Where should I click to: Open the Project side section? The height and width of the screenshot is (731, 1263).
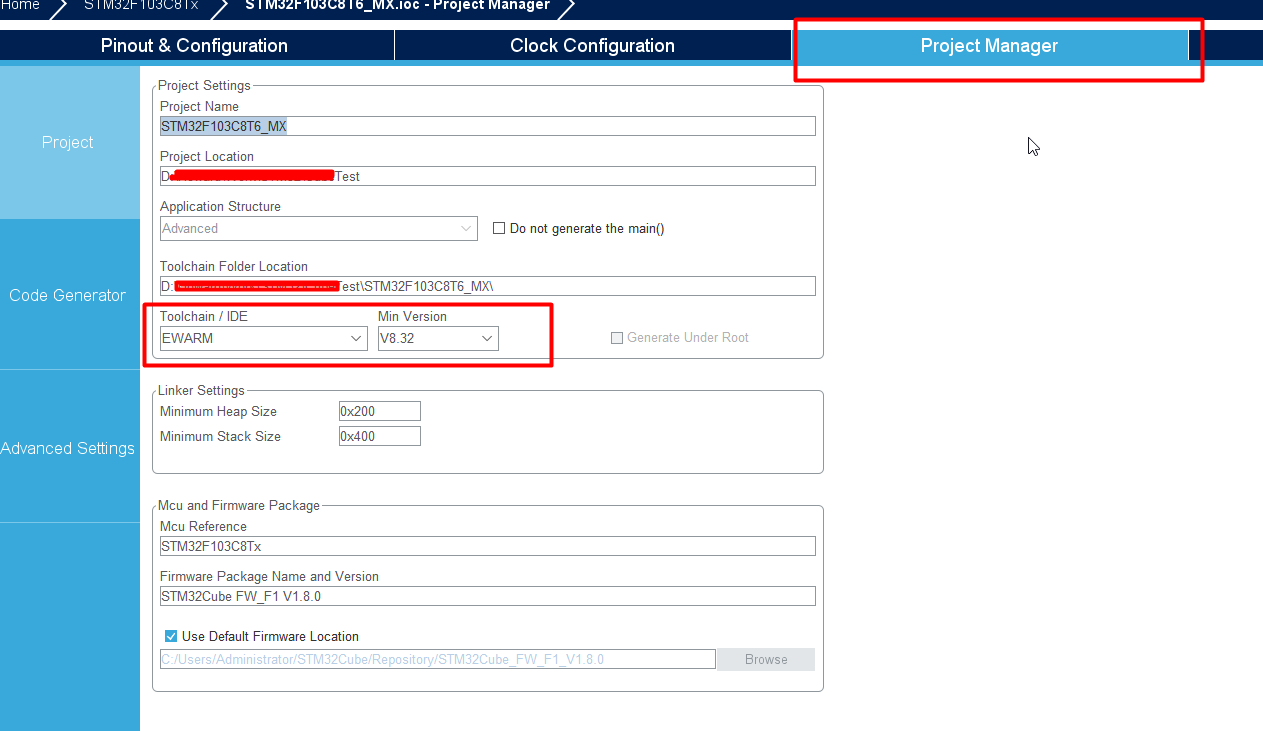(x=68, y=143)
